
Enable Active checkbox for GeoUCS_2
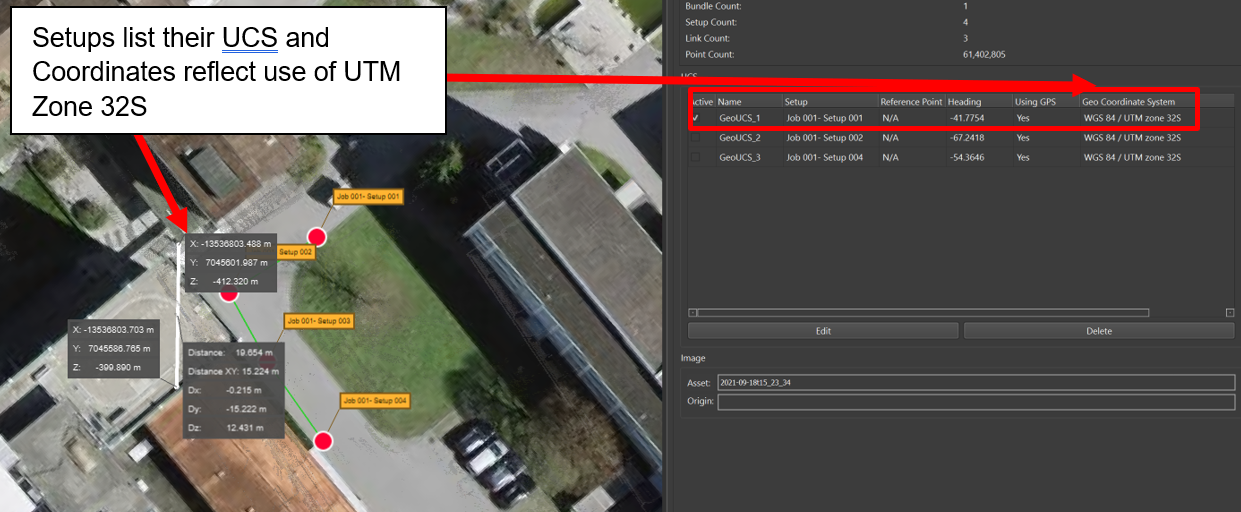coord(696,138)
